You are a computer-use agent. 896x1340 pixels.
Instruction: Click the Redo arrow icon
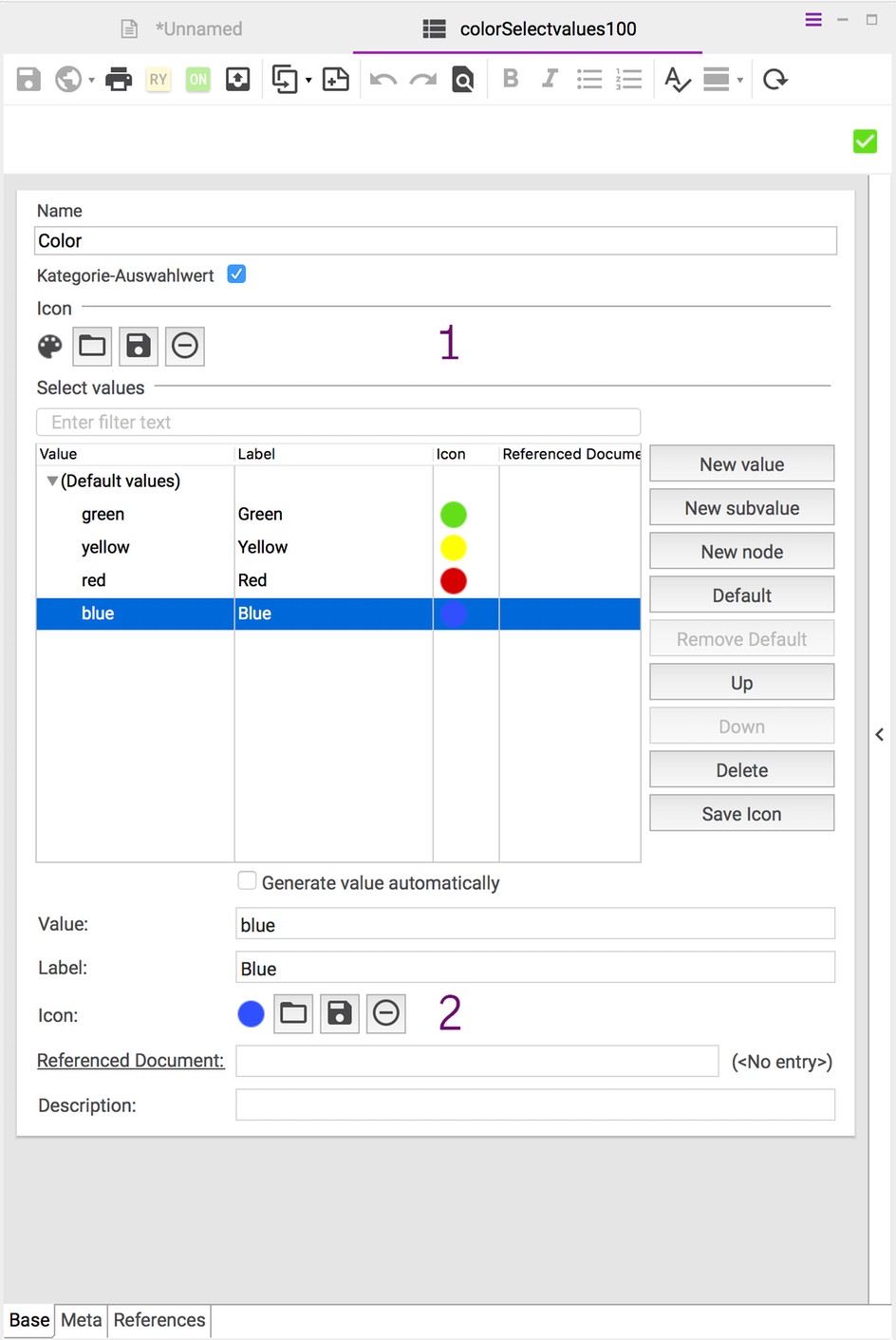point(423,79)
